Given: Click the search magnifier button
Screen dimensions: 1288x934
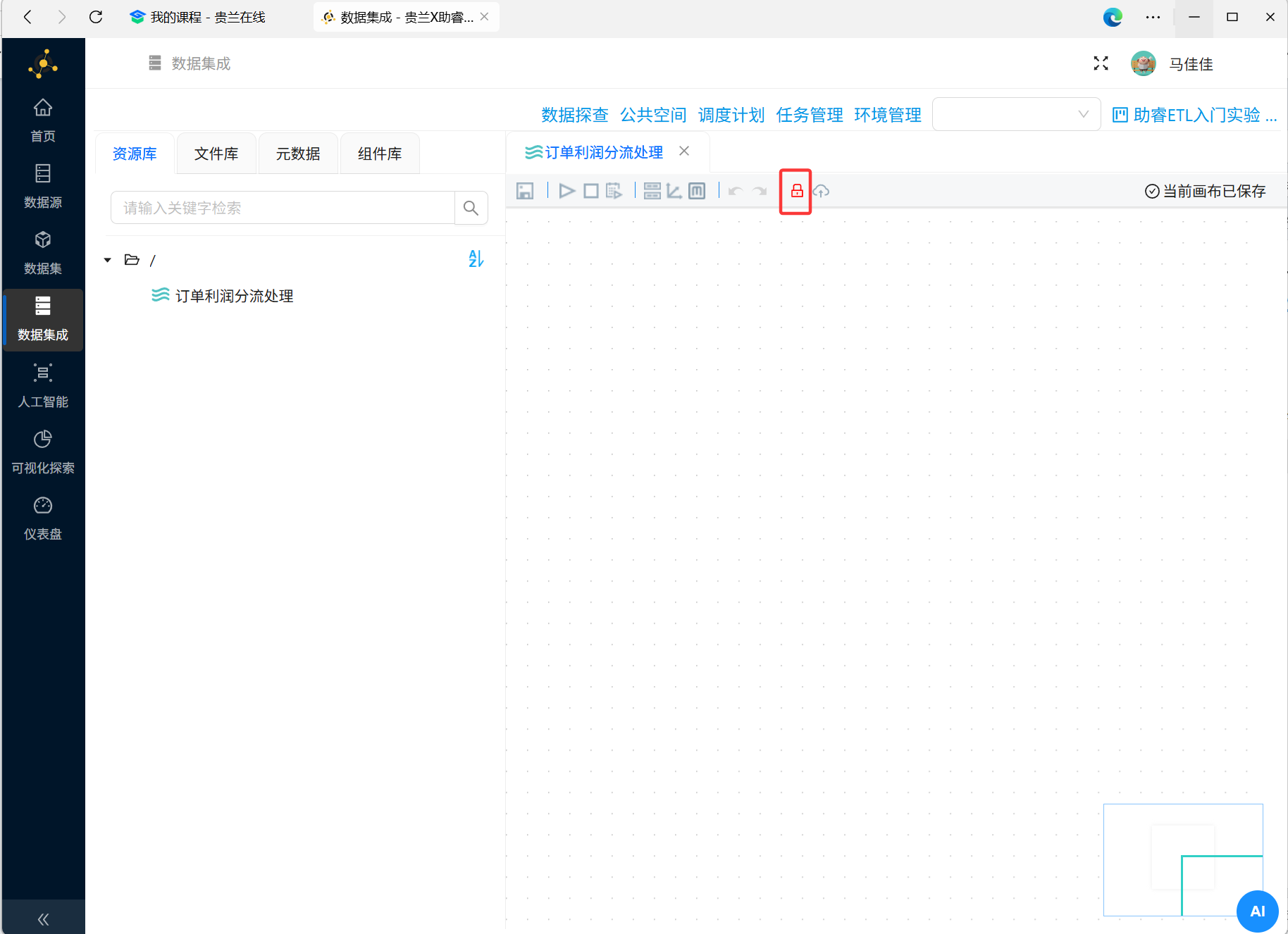Looking at the screenshot, I should coord(471,208).
